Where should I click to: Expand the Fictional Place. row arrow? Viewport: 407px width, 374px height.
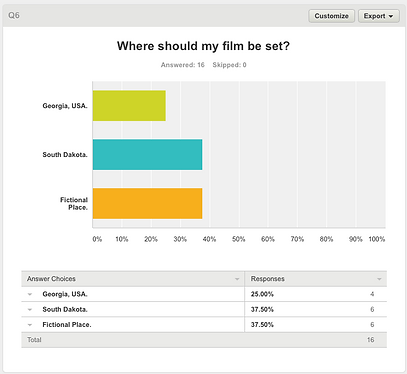[x=30, y=325]
